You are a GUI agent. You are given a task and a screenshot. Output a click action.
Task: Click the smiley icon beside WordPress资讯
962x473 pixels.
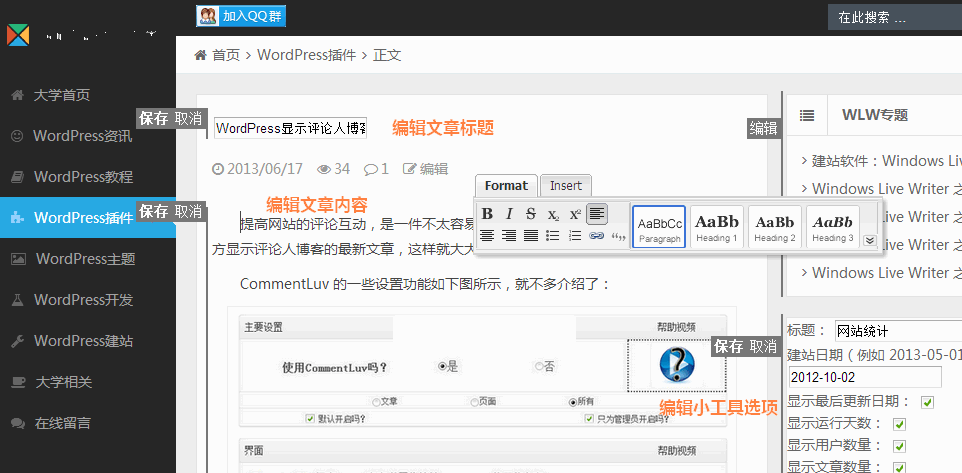click(17, 136)
